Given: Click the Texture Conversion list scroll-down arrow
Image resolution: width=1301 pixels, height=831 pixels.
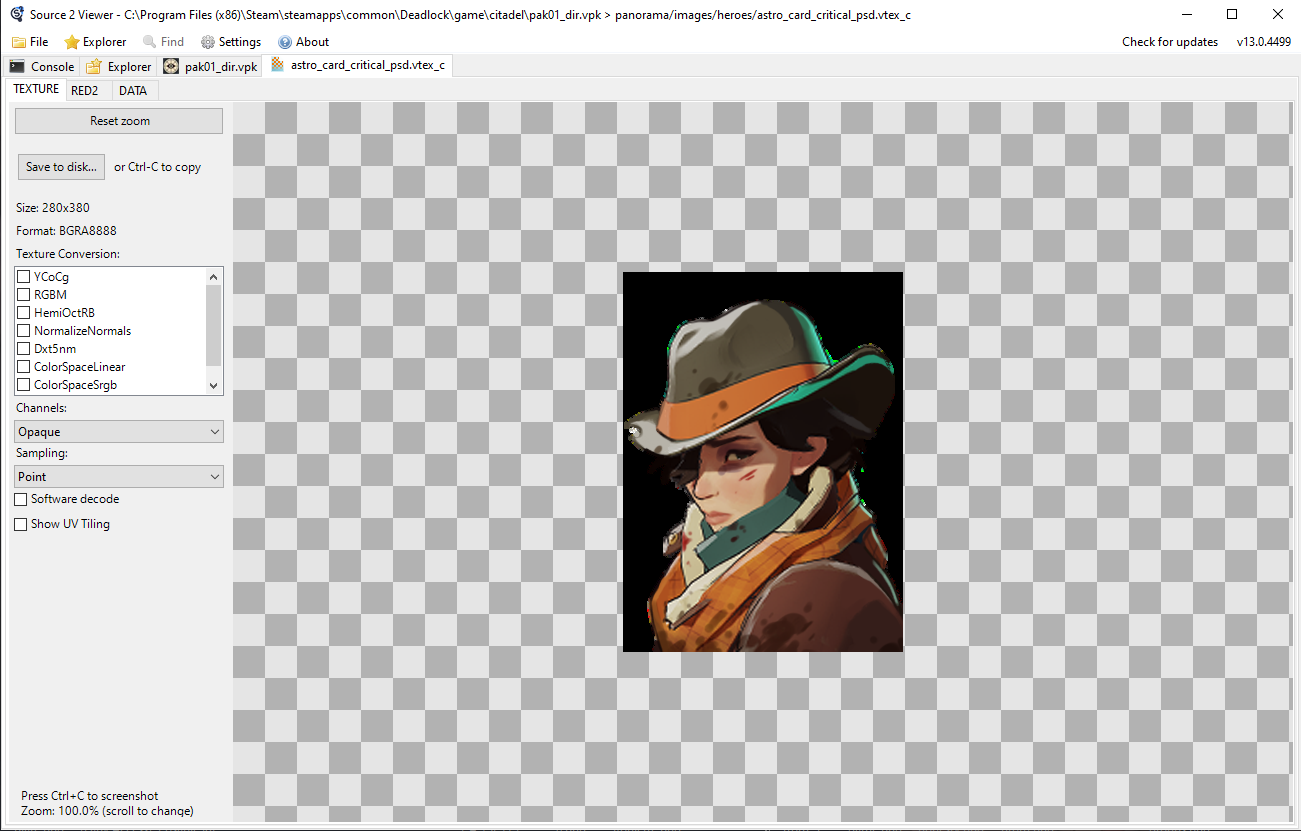Looking at the screenshot, I should (x=213, y=385).
